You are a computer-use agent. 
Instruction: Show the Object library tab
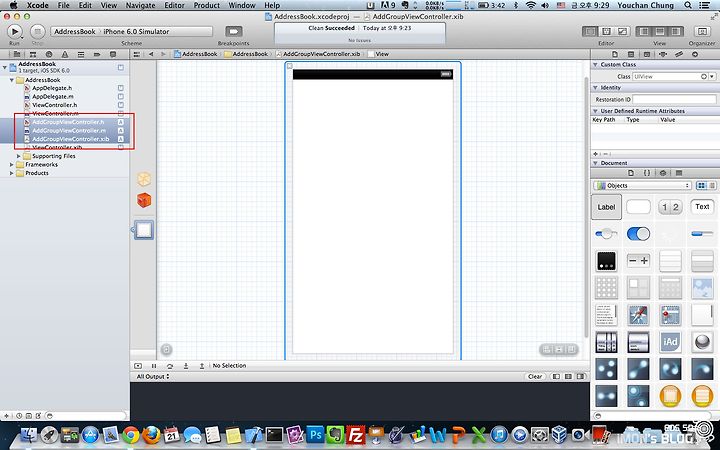663,173
